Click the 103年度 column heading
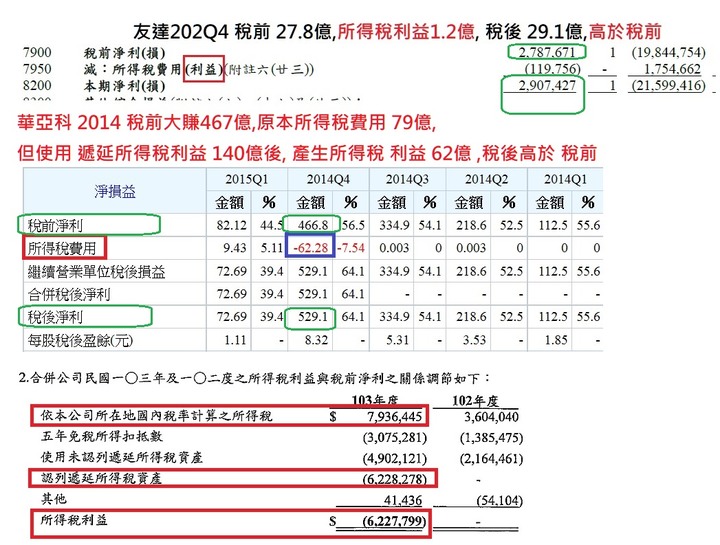This screenshot has width=720, height=545. coord(375,400)
